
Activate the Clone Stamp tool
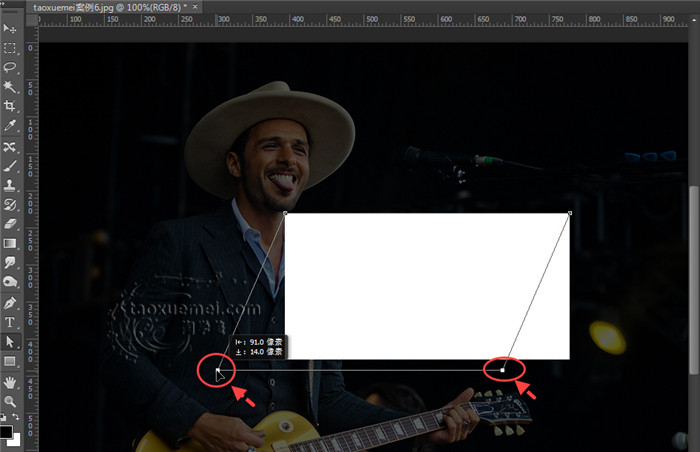click(x=10, y=185)
